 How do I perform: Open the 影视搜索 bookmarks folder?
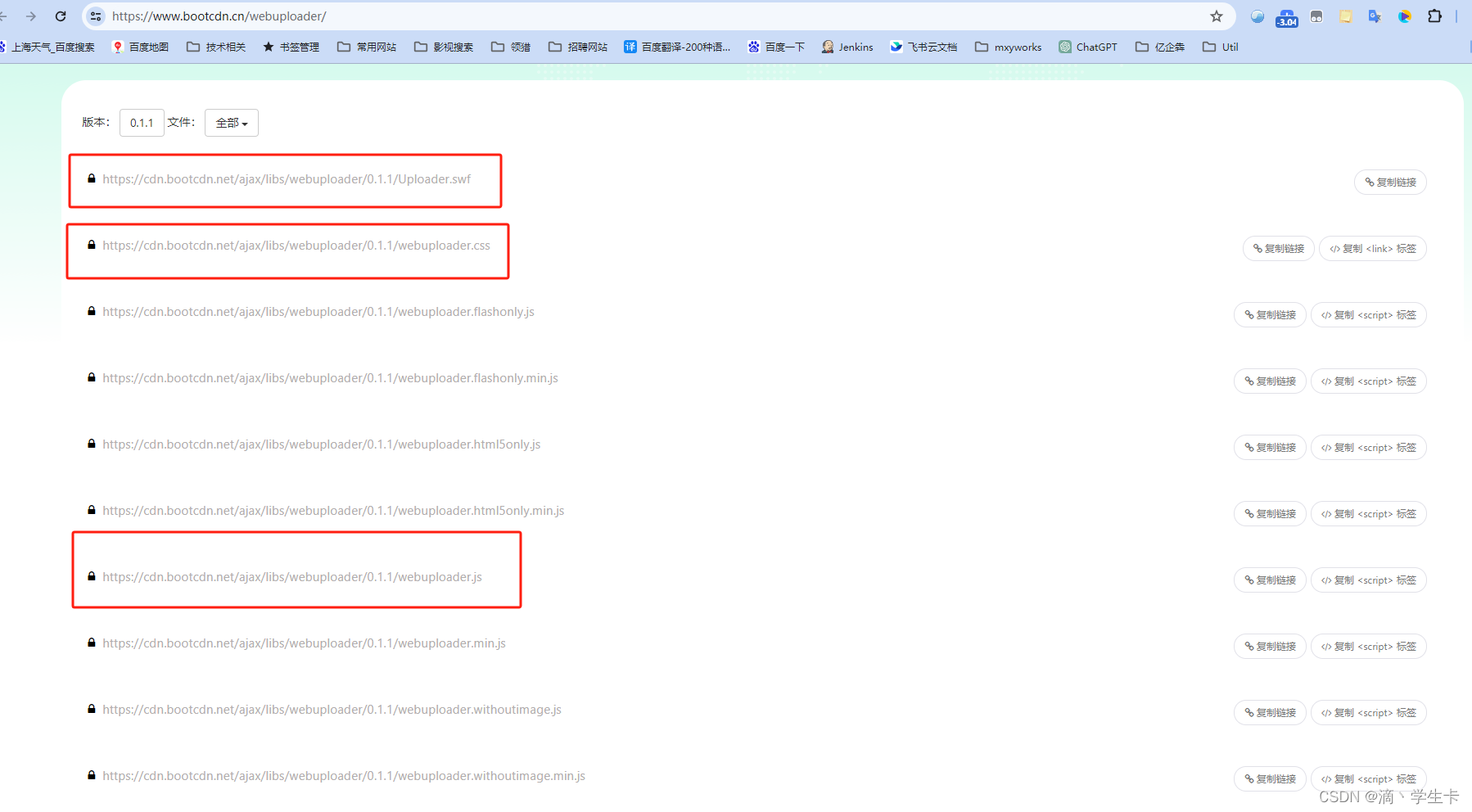tap(444, 47)
